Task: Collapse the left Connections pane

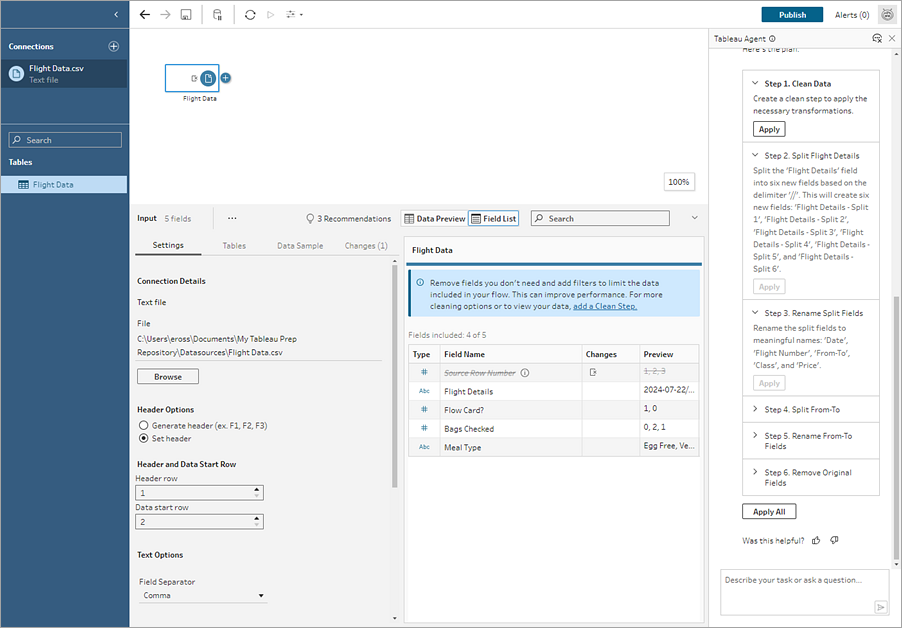Action: click(116, 14)
